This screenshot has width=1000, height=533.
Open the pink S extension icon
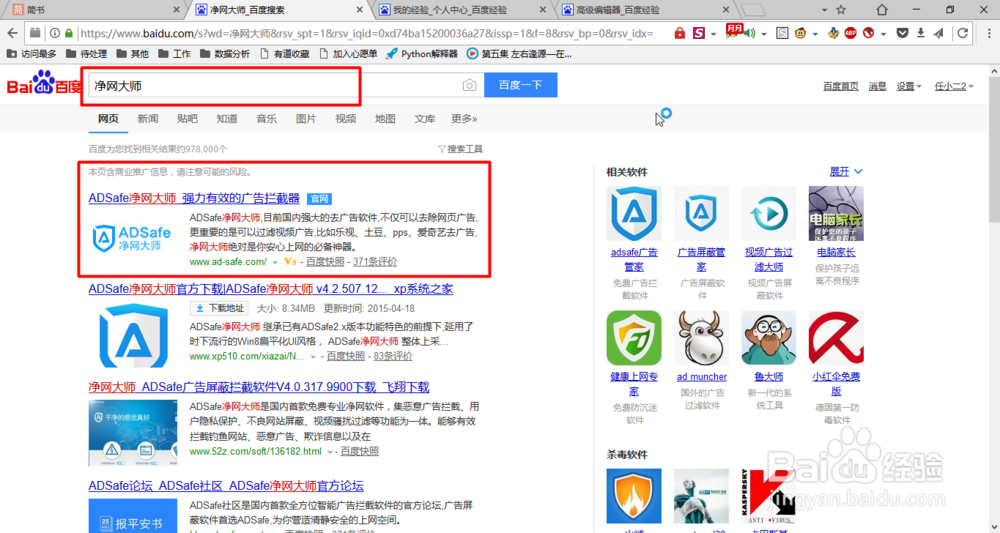[x=699, y=33]
